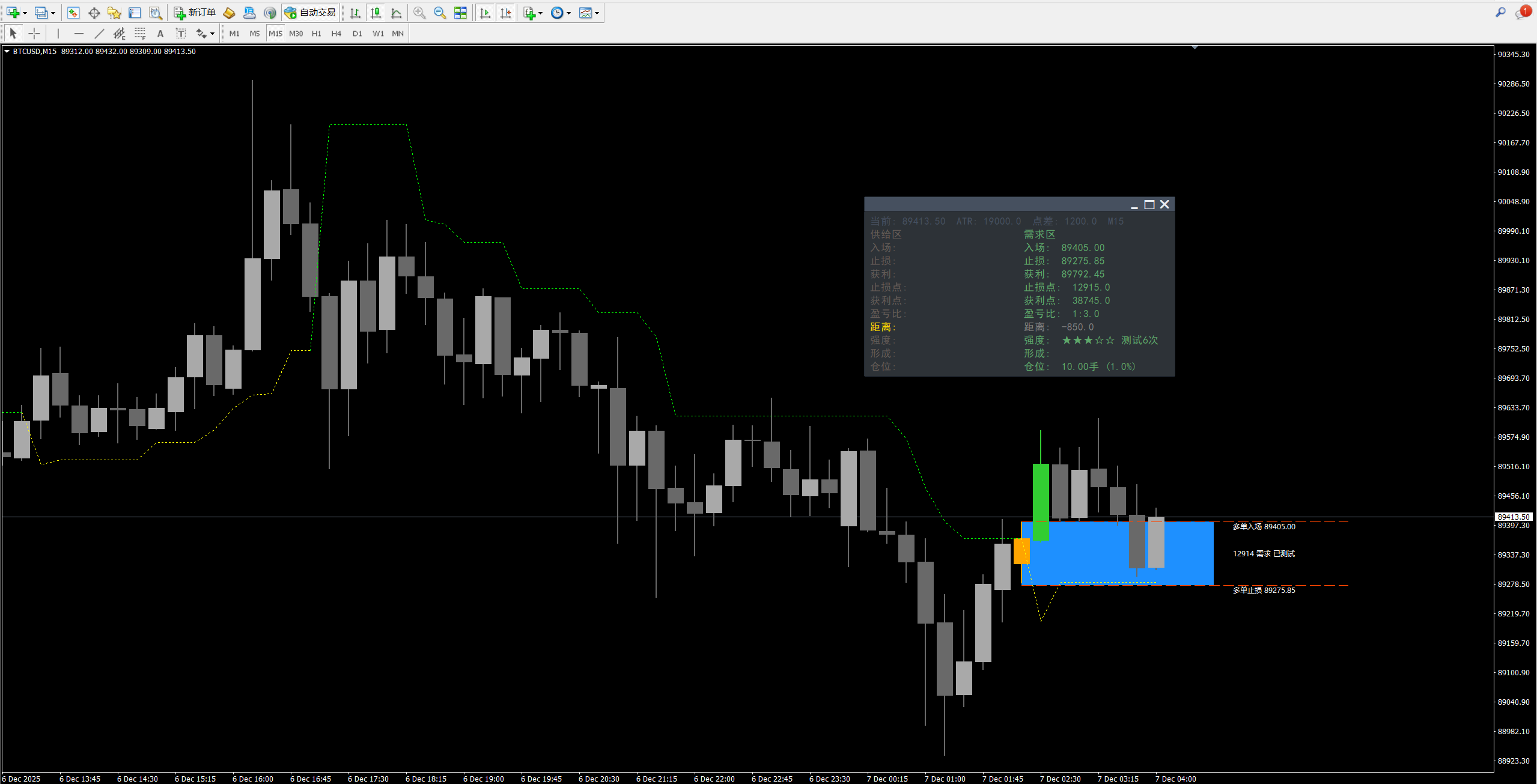Expand the arrows objects dropdown
1537x784 pixels.
click(212, 34)
